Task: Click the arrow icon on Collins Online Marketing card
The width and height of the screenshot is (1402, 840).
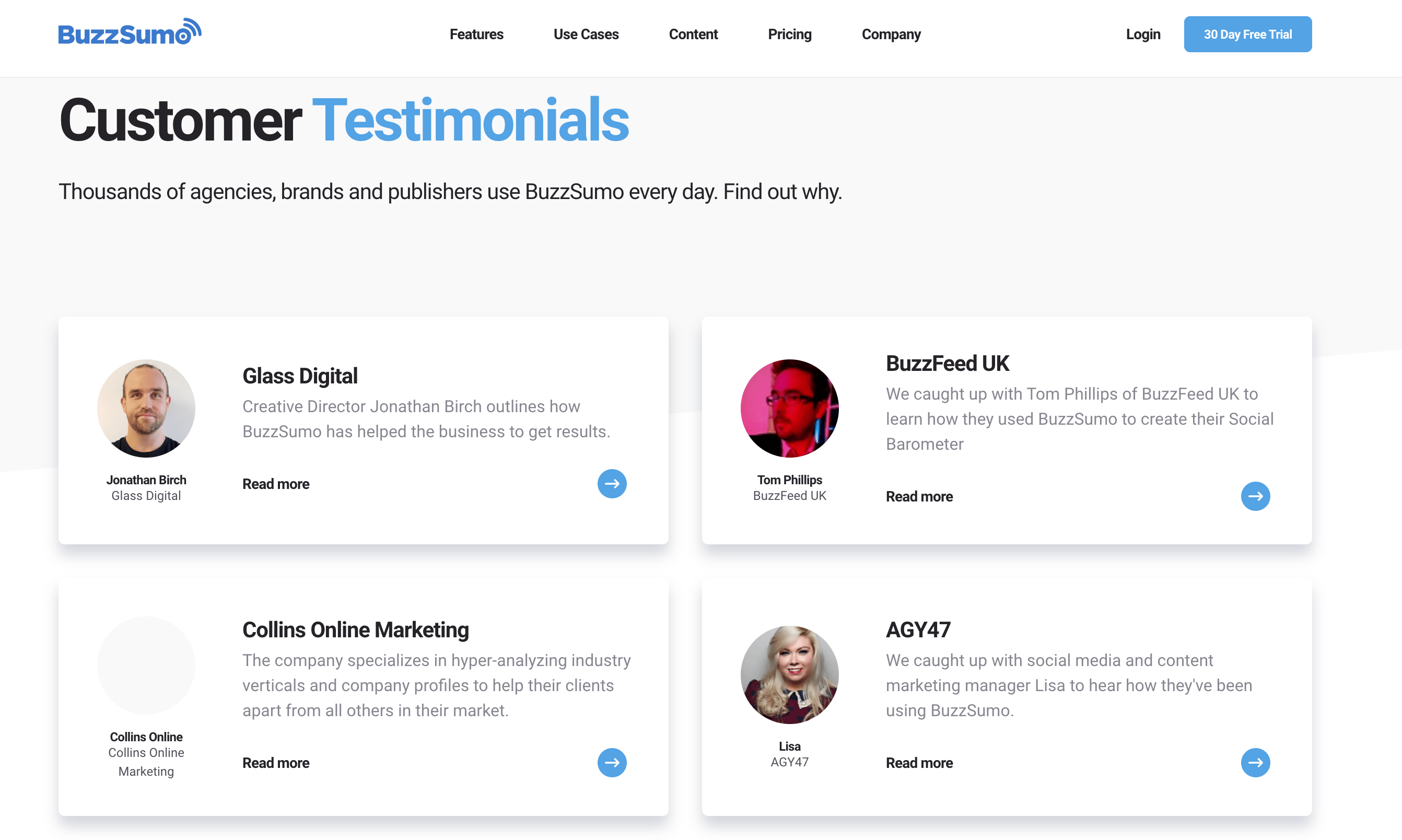Action: (612, 762)
